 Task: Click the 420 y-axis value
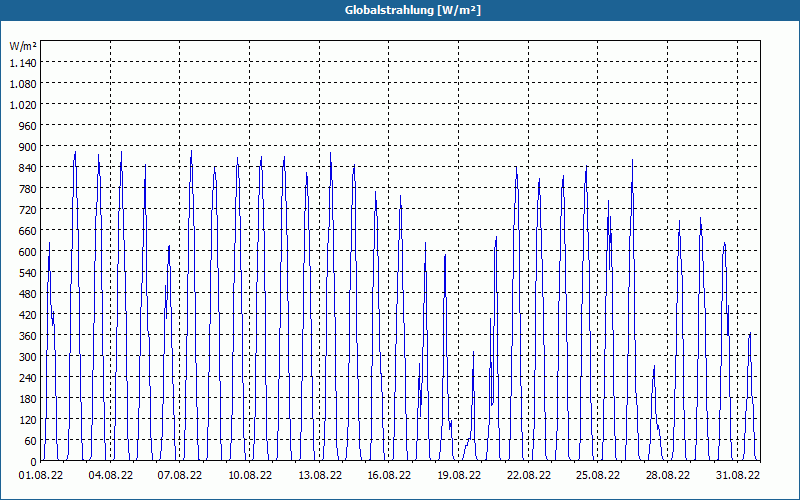(28, 314)
